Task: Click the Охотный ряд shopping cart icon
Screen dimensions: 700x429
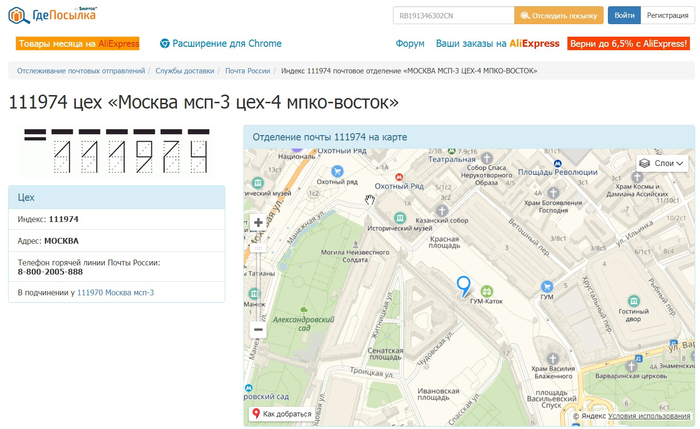Action: point(338,171)
